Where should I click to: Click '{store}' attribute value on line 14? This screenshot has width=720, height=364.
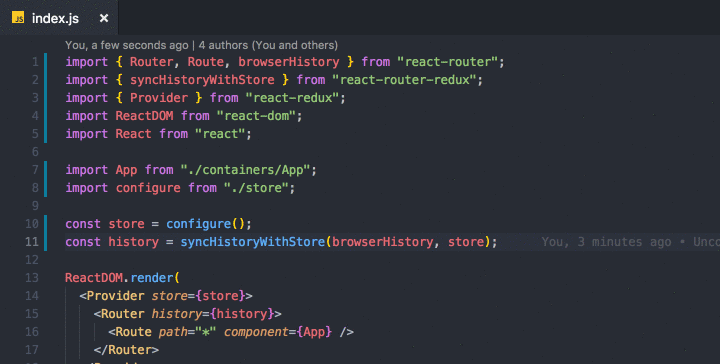pyautogui.click(x=220, y=296)
